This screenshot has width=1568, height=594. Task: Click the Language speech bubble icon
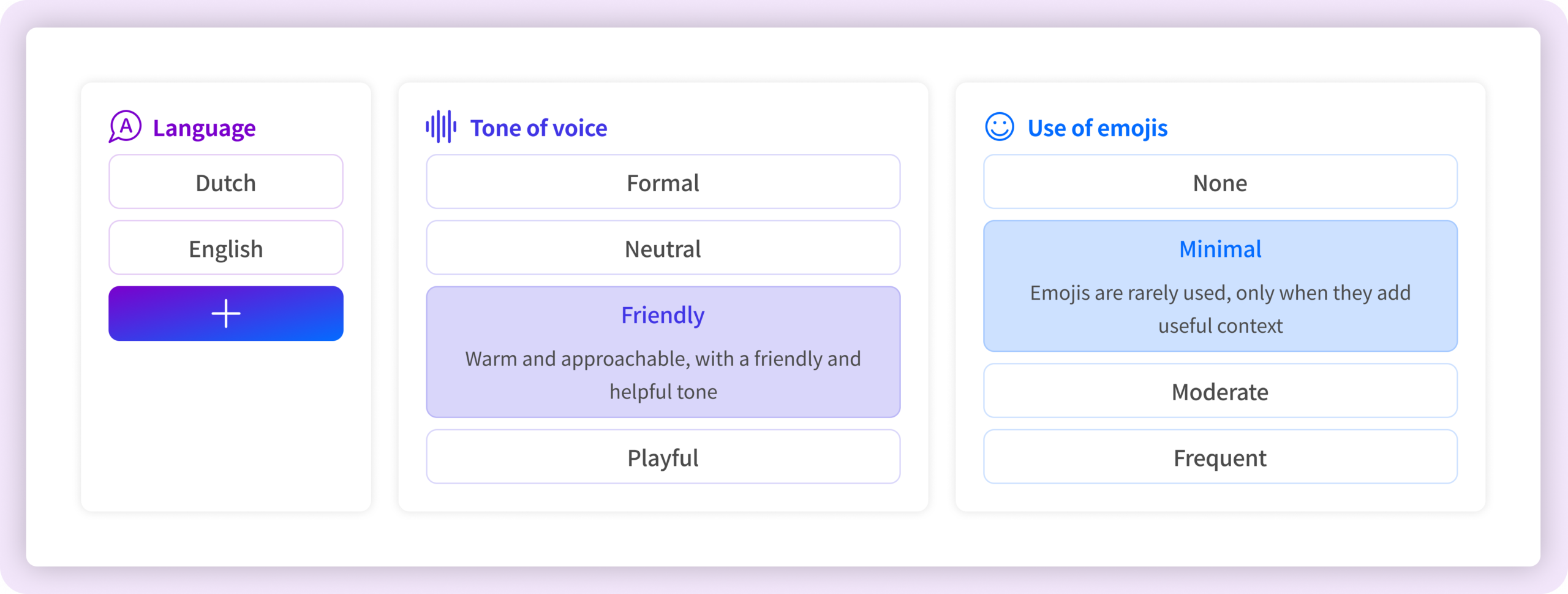coord(125,127)
